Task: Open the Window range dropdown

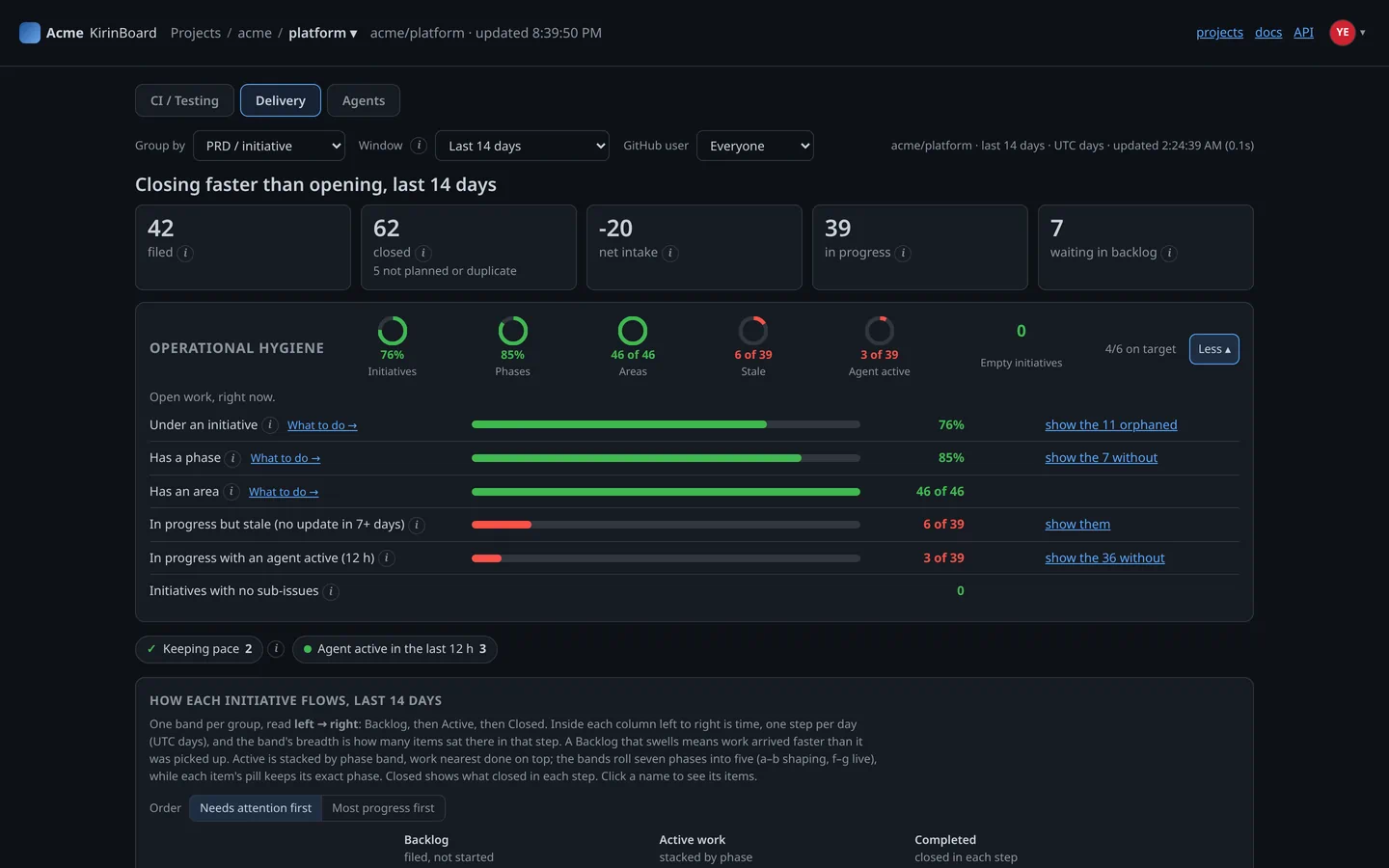Action: tap(522, 146)
